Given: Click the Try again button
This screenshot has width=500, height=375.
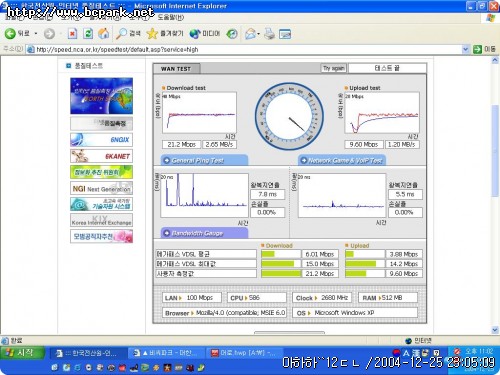Looking at the screenshot, I should coord(333,68).
